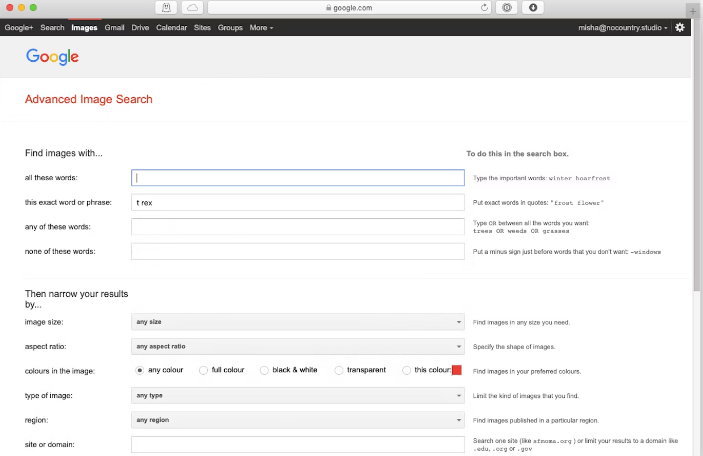Click the 'Find images with...' heading

(64, 153)
